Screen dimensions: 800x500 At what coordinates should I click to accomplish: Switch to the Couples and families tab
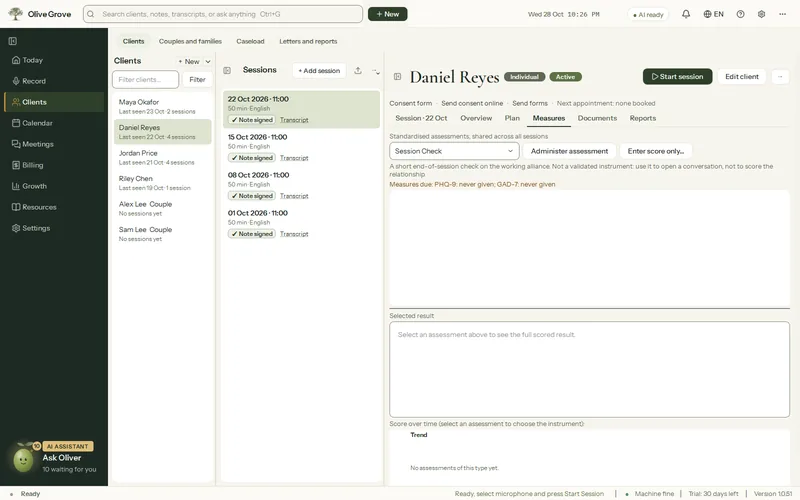click(190, 41)
